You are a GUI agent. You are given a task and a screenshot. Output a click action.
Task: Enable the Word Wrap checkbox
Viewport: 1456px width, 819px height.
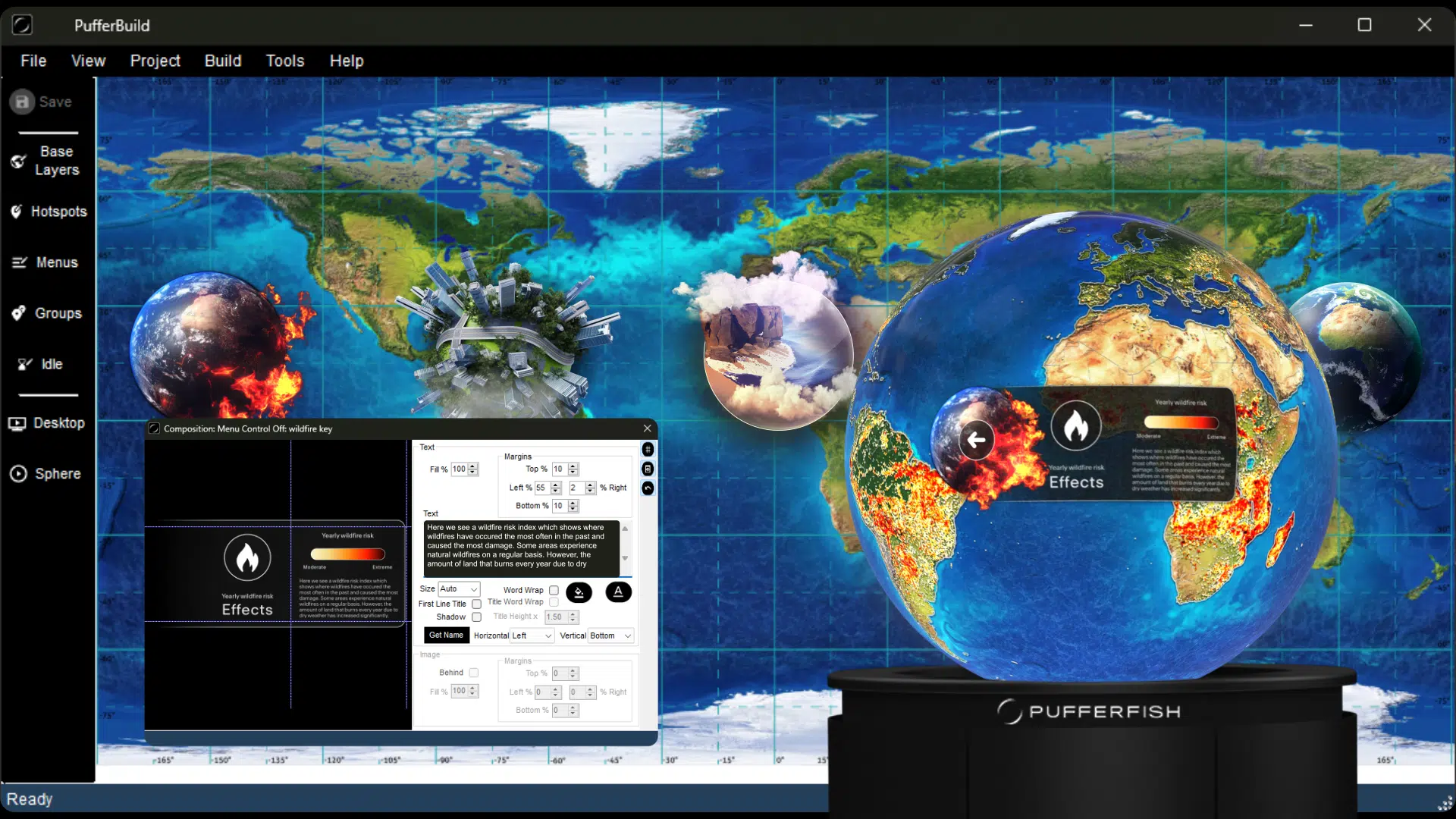[x=554, y=590]
